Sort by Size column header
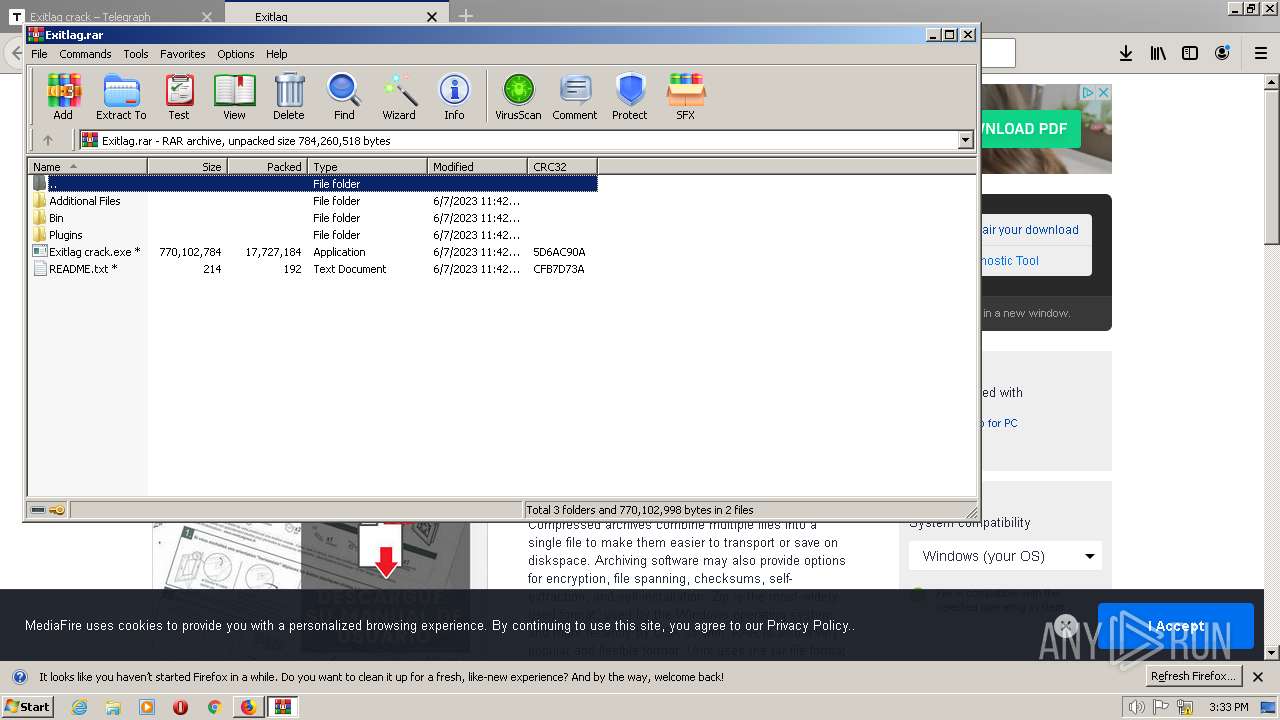 [x=187, y=167]
